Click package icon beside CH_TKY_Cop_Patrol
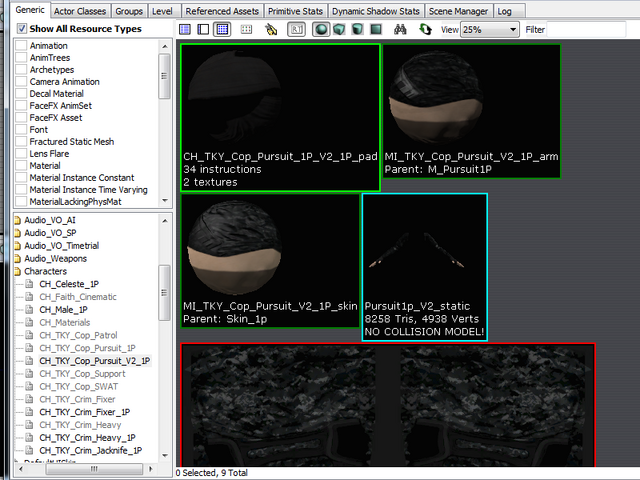Image resolution: width=640 pixels, height=480 pixels. point(29,335)
